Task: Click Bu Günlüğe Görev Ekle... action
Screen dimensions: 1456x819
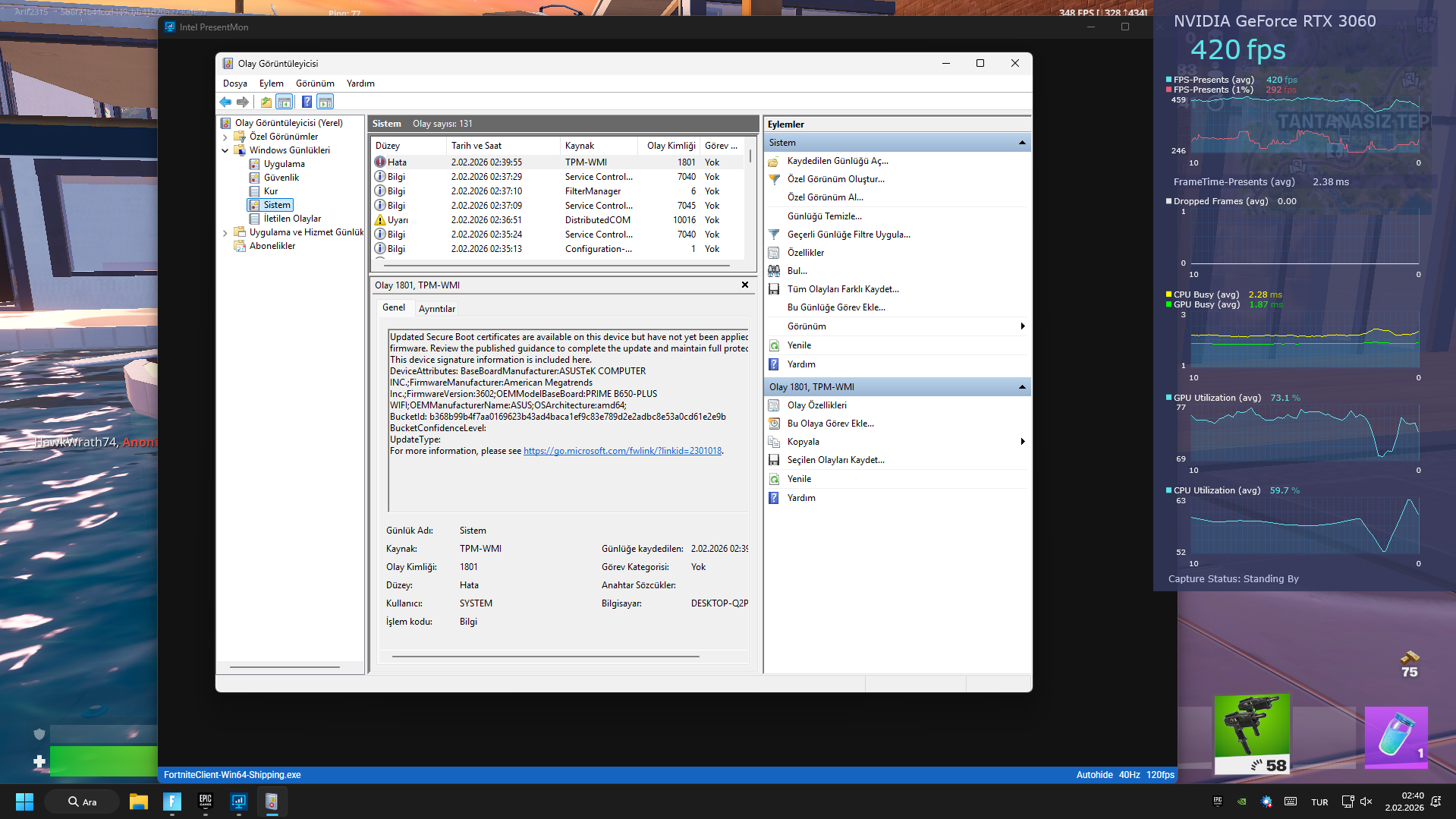Action: pos(836,307)
